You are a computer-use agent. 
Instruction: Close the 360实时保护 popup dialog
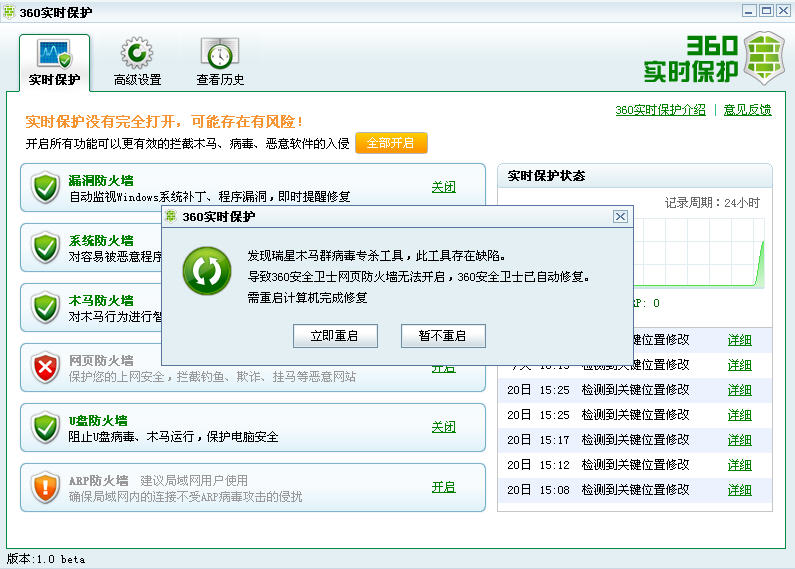pos(620,217)
